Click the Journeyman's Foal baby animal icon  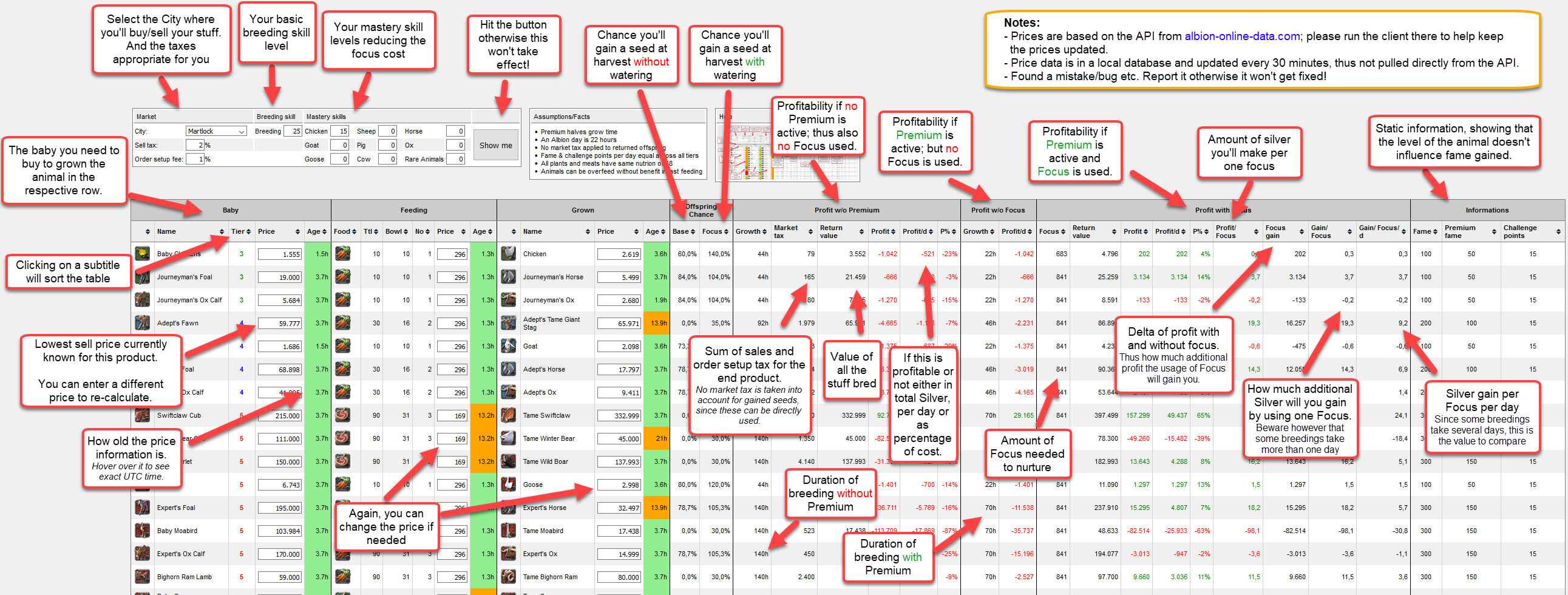tap(143, 277)
